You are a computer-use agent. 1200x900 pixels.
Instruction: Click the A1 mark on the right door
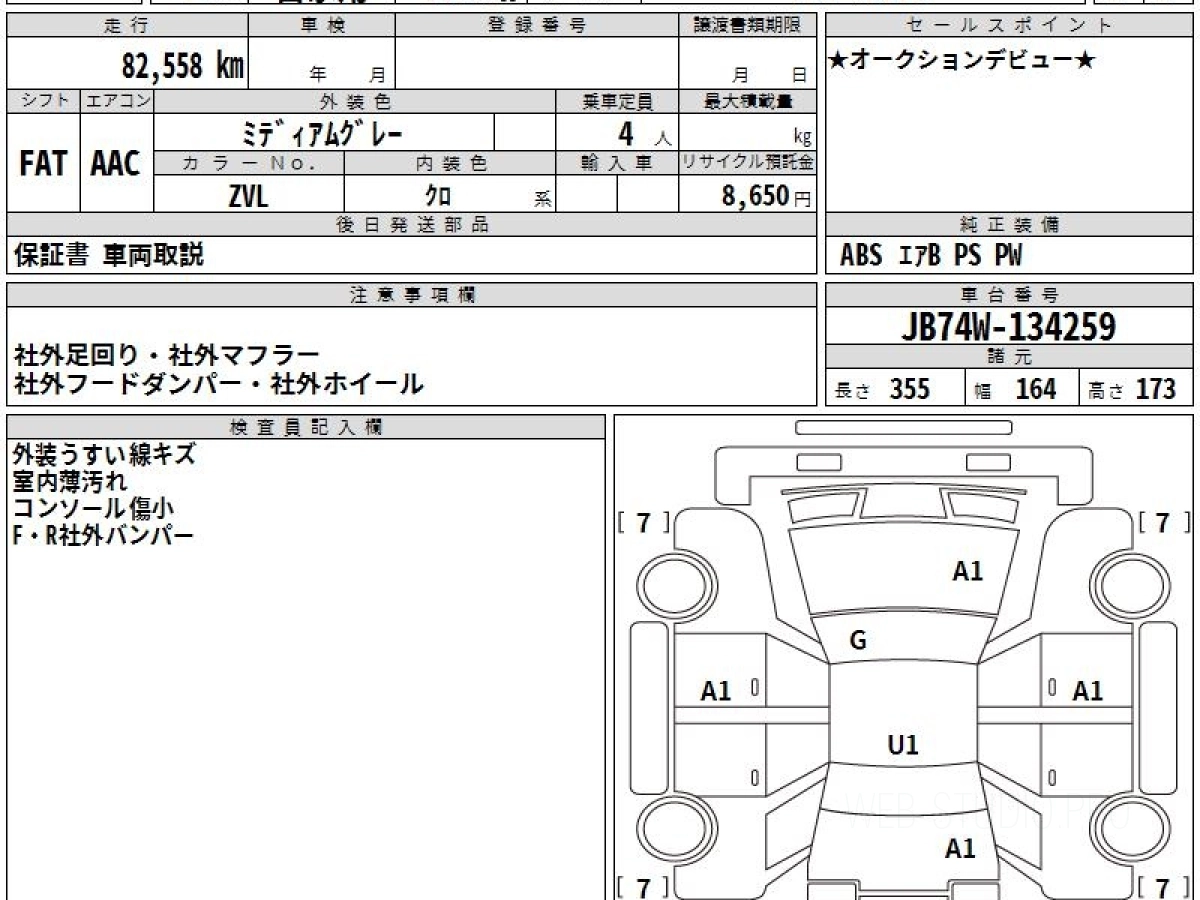coord(1087,690)
